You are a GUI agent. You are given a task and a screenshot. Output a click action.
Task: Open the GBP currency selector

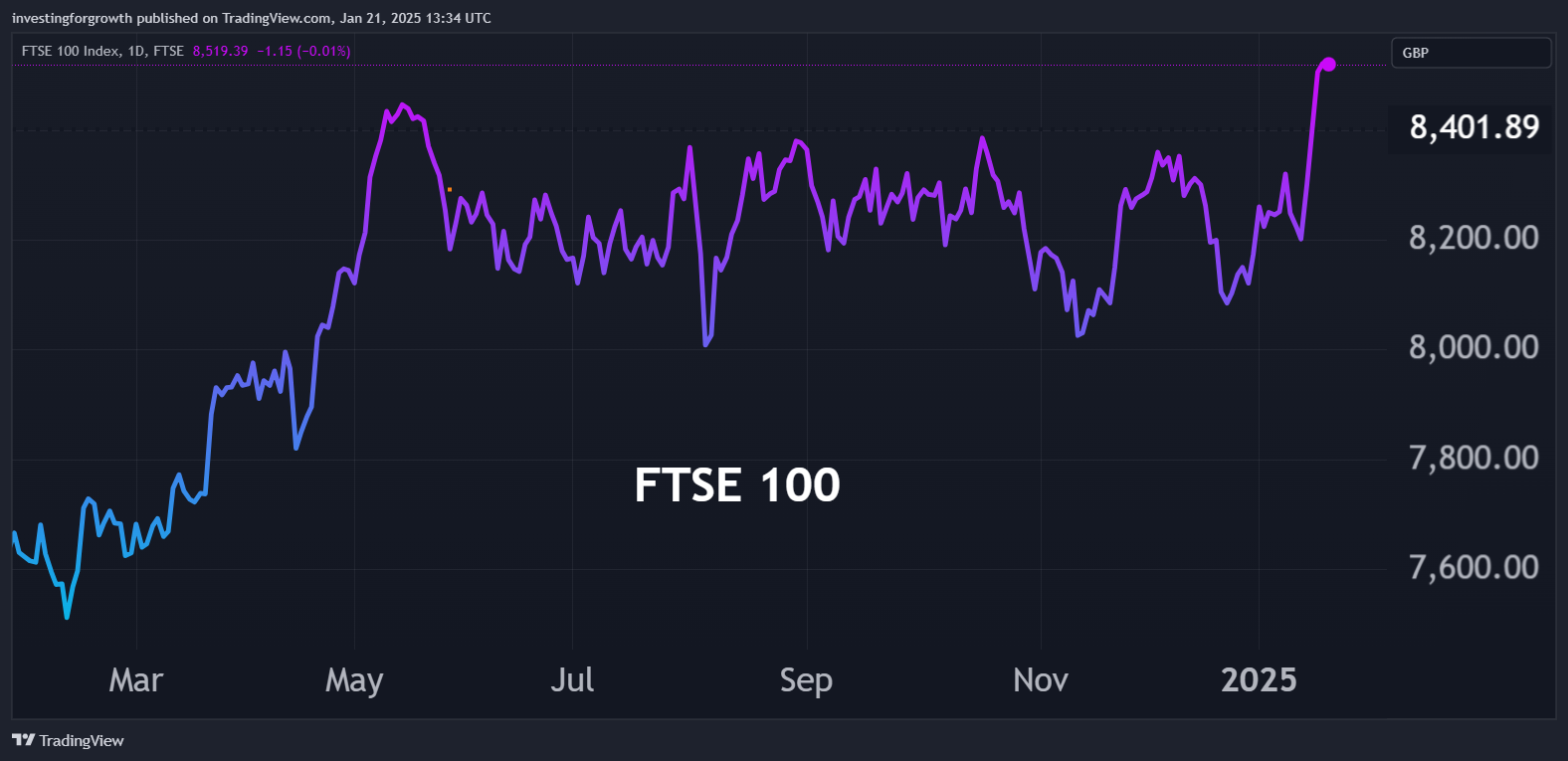click(x=1470, y=53)
